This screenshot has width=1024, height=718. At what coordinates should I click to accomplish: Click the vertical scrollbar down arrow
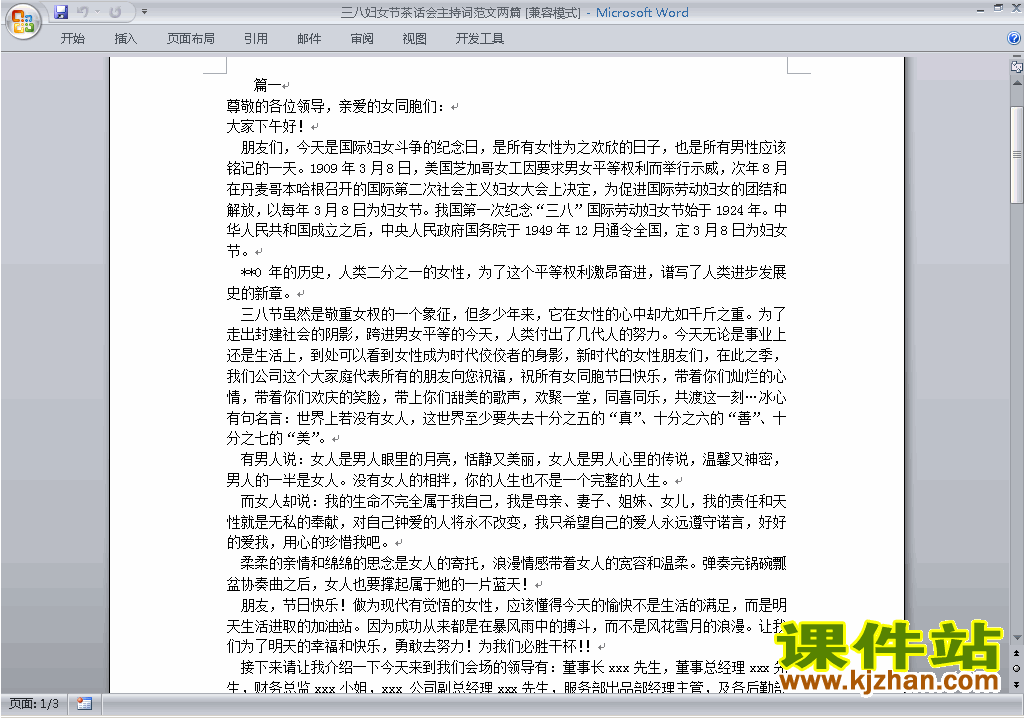(1017, 638)
